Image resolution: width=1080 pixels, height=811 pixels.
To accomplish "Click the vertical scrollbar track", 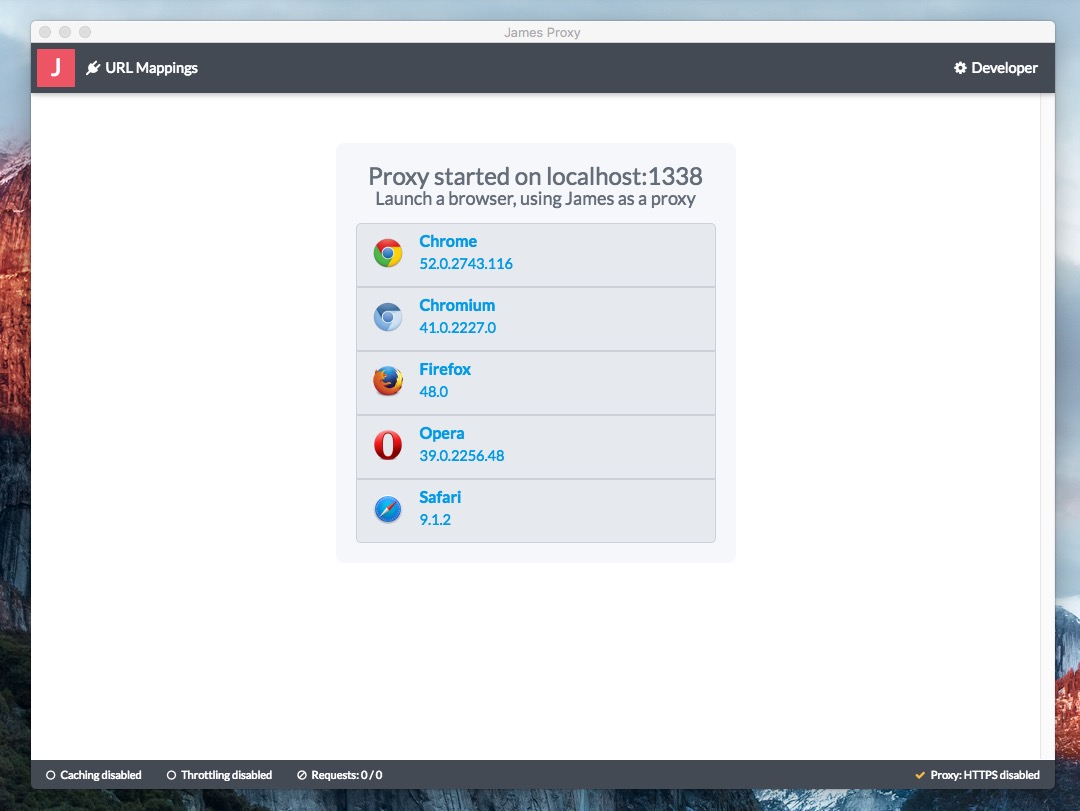I will 1048,426.
